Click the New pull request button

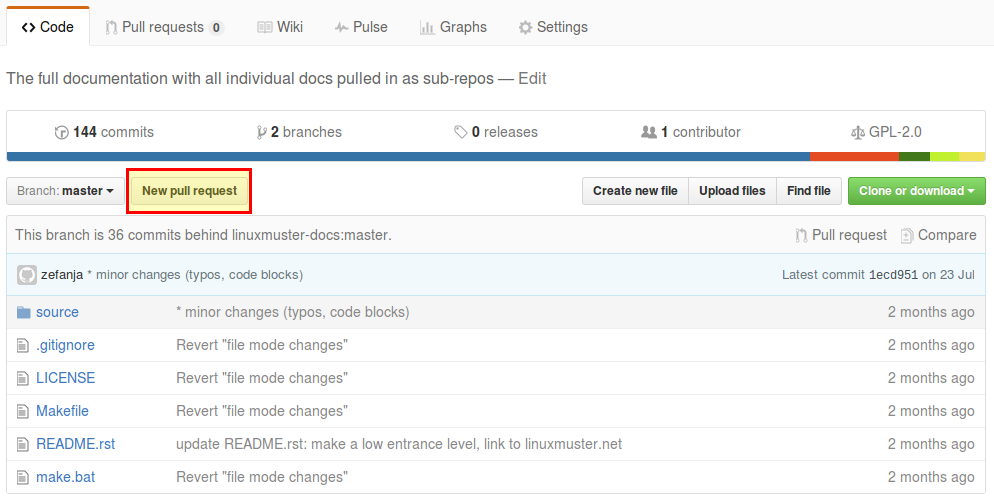tap(190, 191)
